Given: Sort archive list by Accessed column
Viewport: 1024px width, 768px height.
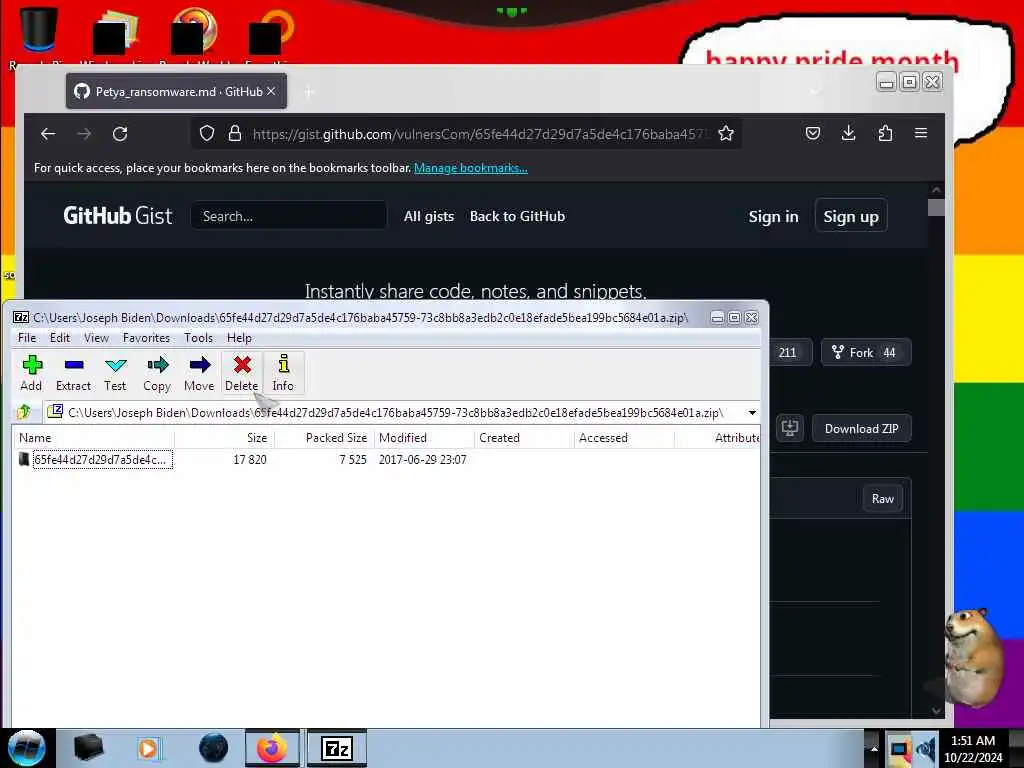Looking at the screenshot, I should tap(624, 438).
